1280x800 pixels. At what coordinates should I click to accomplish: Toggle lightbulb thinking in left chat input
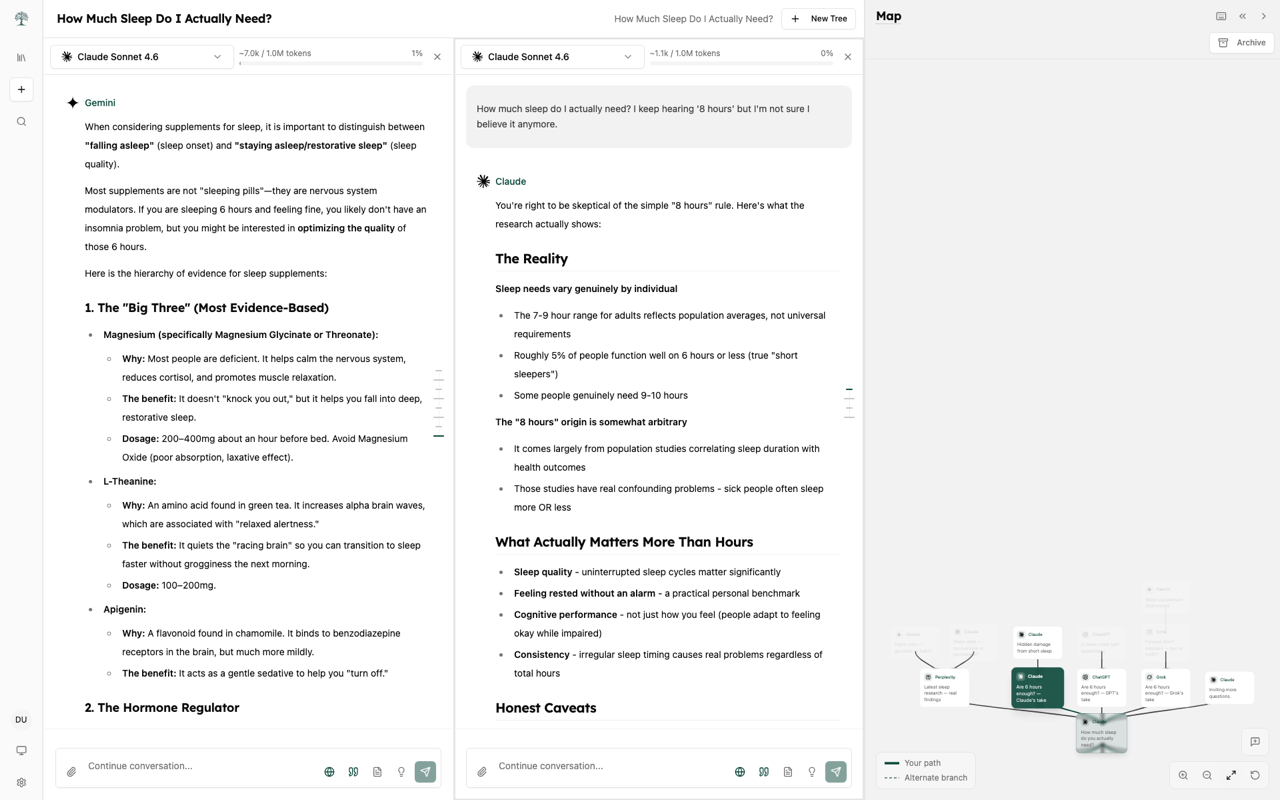401,772
